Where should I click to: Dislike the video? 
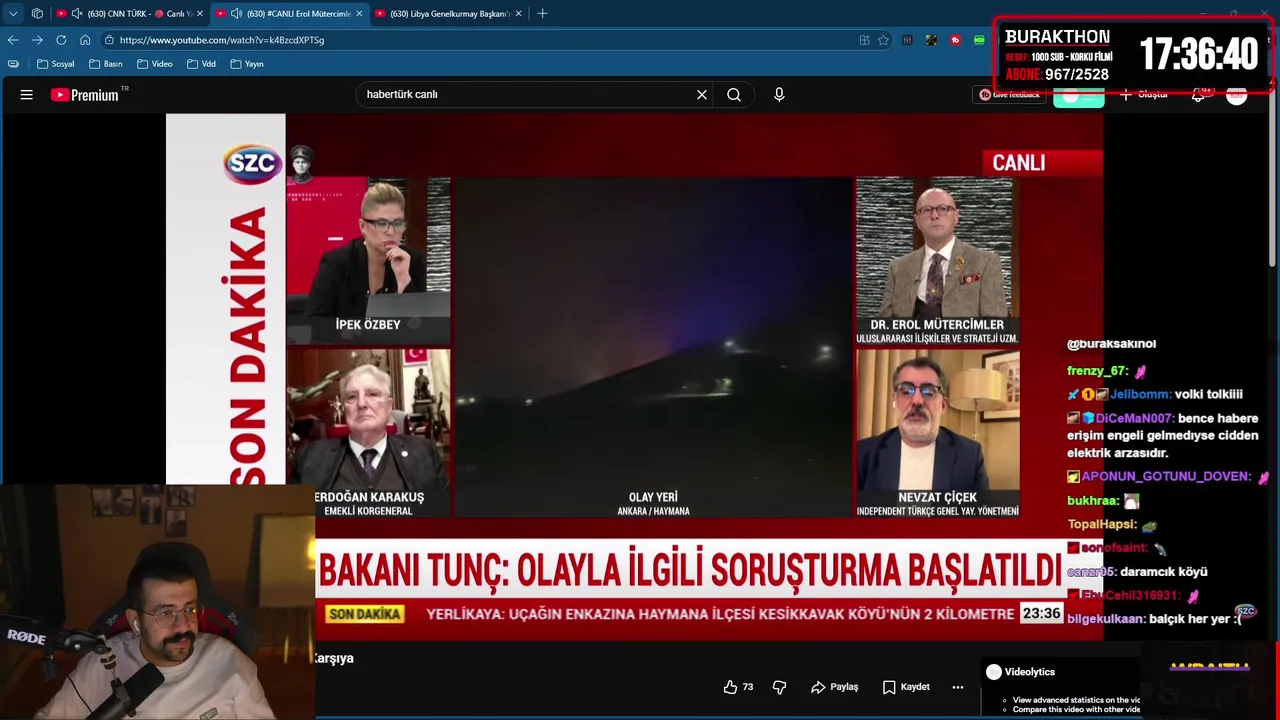point(780,687)
